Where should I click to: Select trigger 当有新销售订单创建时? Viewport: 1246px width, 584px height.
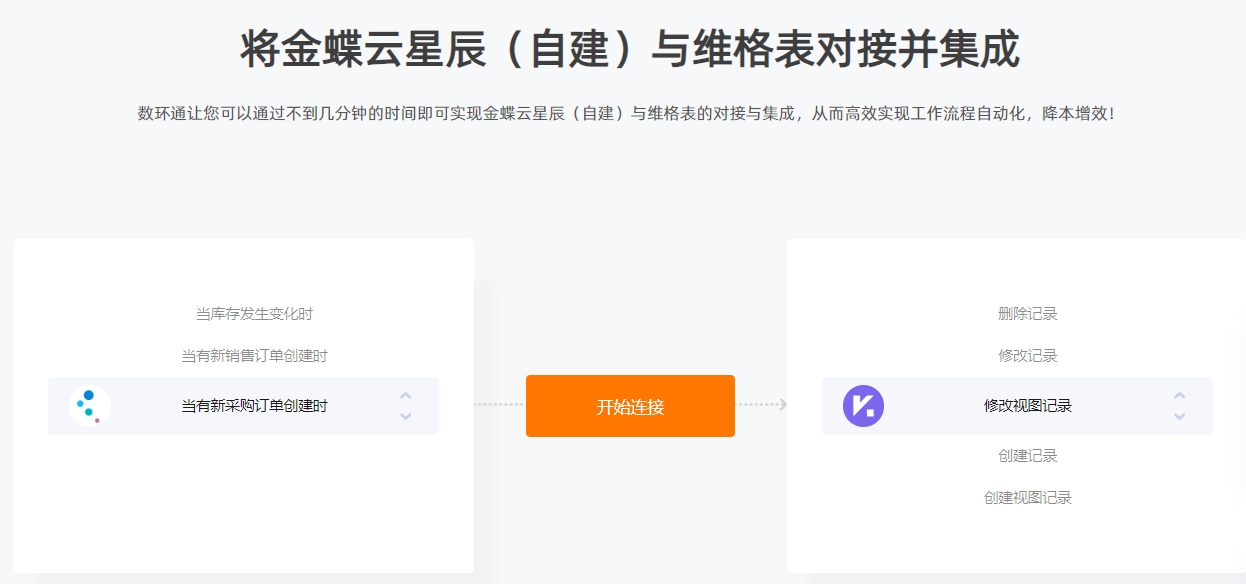(254, 356)
